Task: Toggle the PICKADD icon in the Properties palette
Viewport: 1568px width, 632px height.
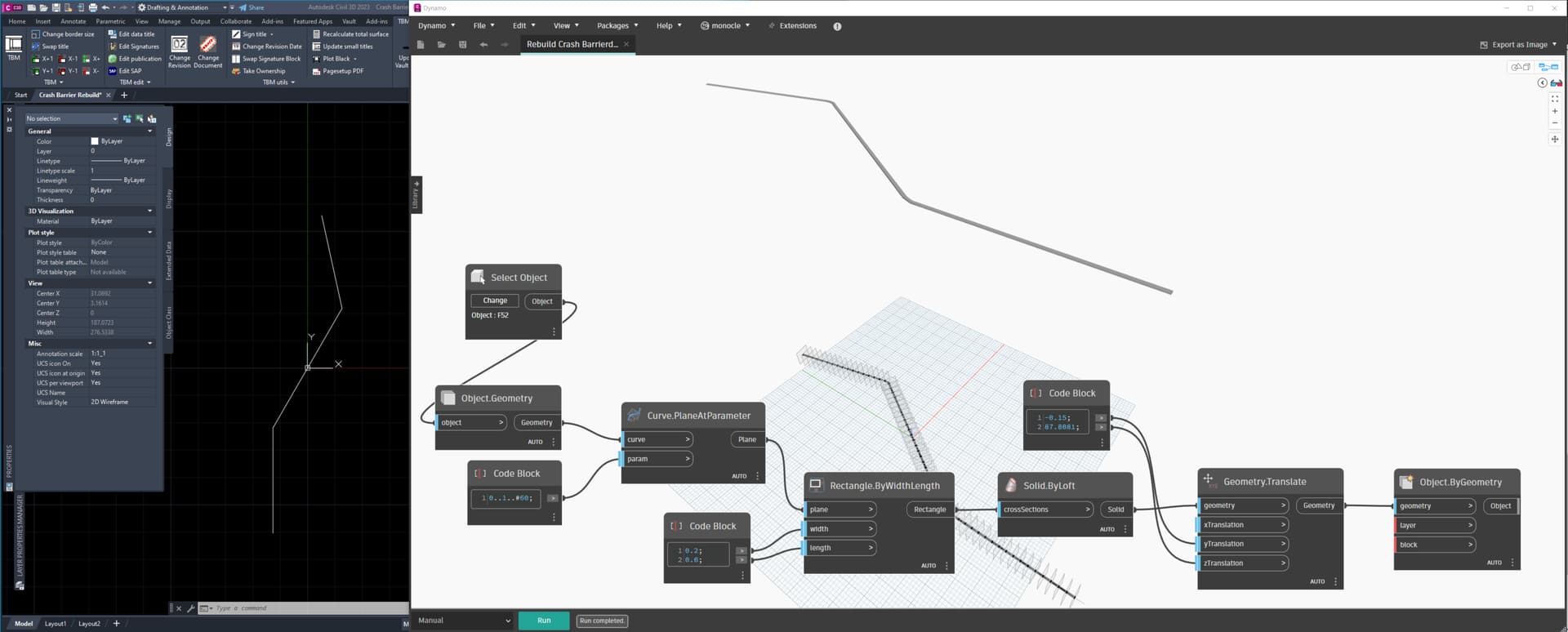Action: coord(127,118)
